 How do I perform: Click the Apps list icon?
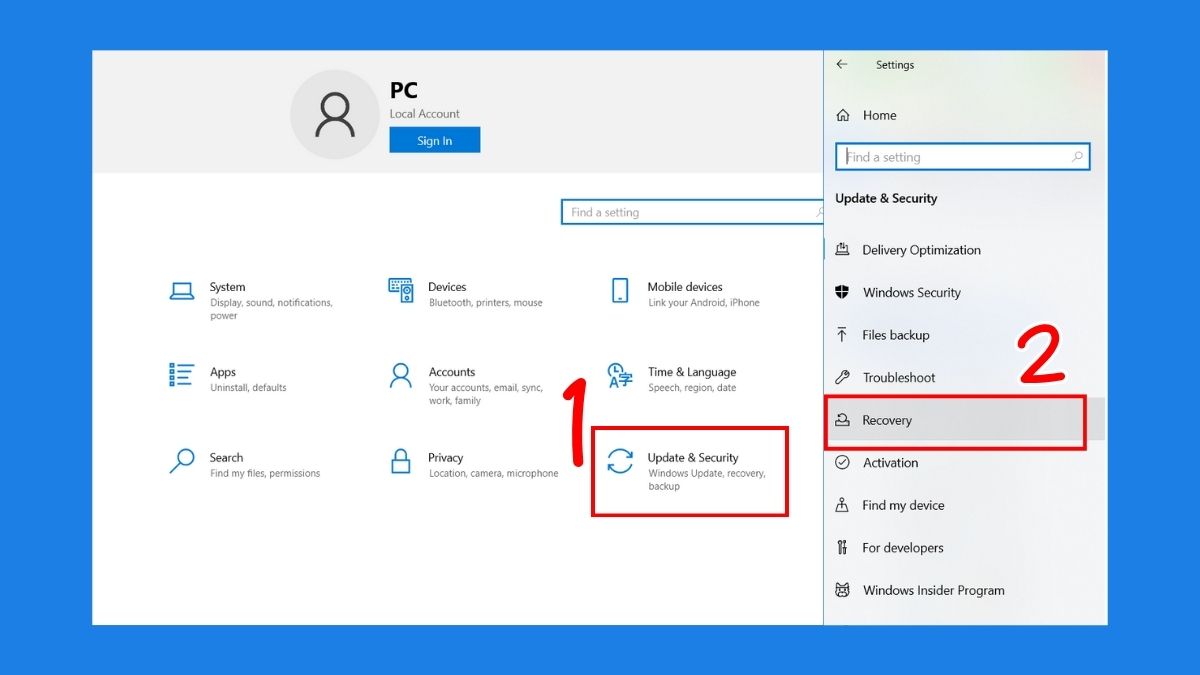182,375
